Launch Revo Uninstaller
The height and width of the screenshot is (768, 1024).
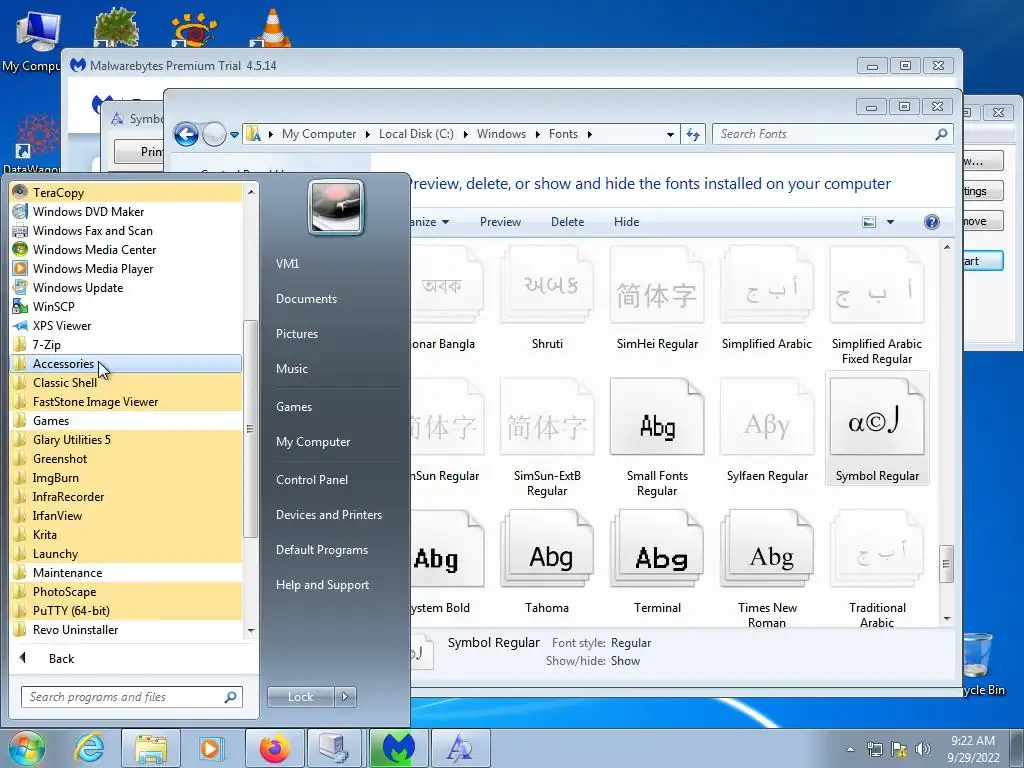tap(126, 629)
